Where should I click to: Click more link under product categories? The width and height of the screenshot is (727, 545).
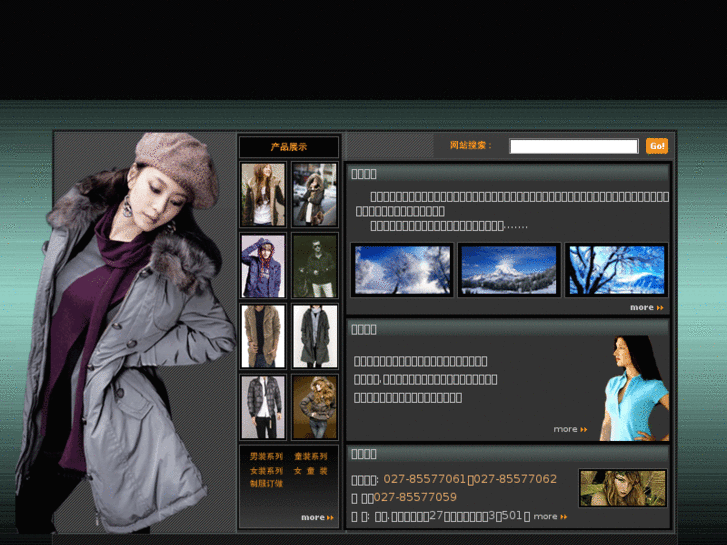coord(317,517)
